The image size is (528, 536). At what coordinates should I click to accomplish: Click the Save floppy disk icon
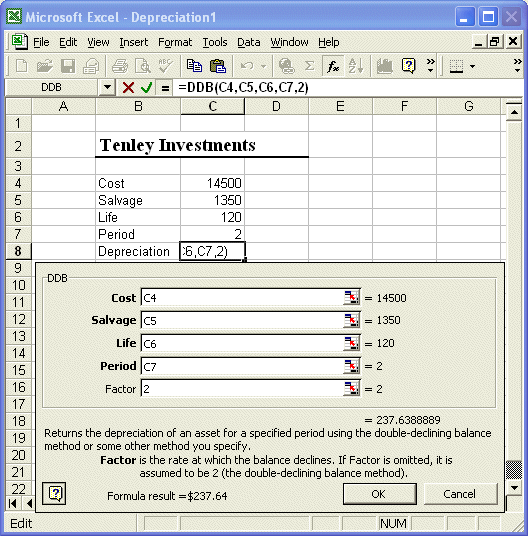click(68, 66)
